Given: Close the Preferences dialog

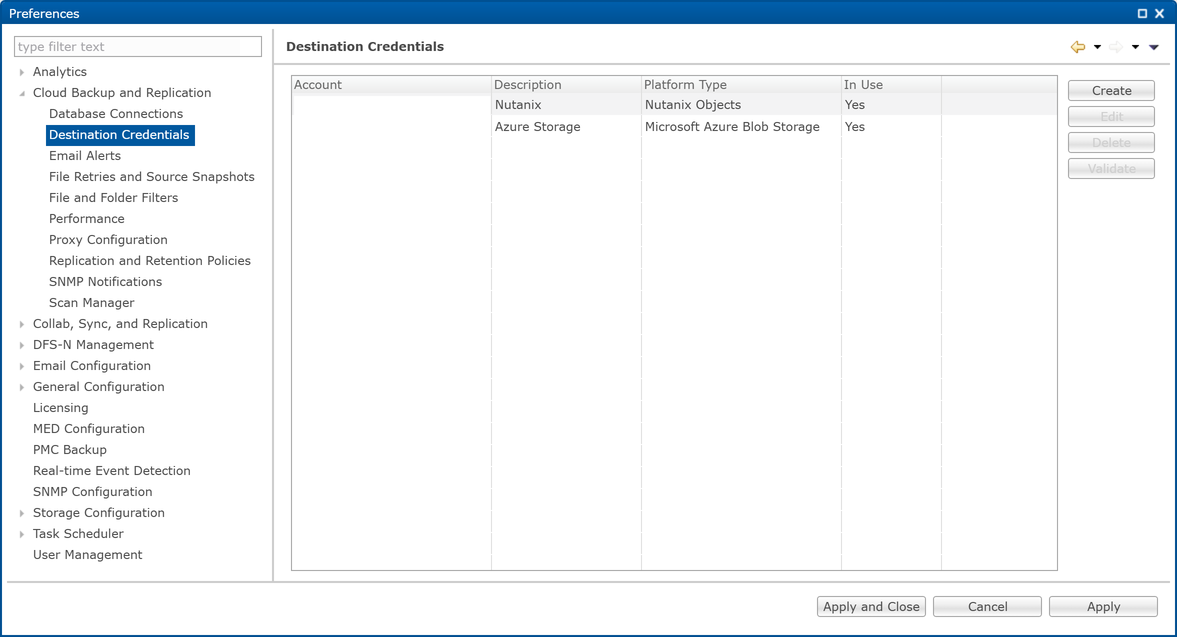Looking at the screenshot, I should pos(1160,14).
